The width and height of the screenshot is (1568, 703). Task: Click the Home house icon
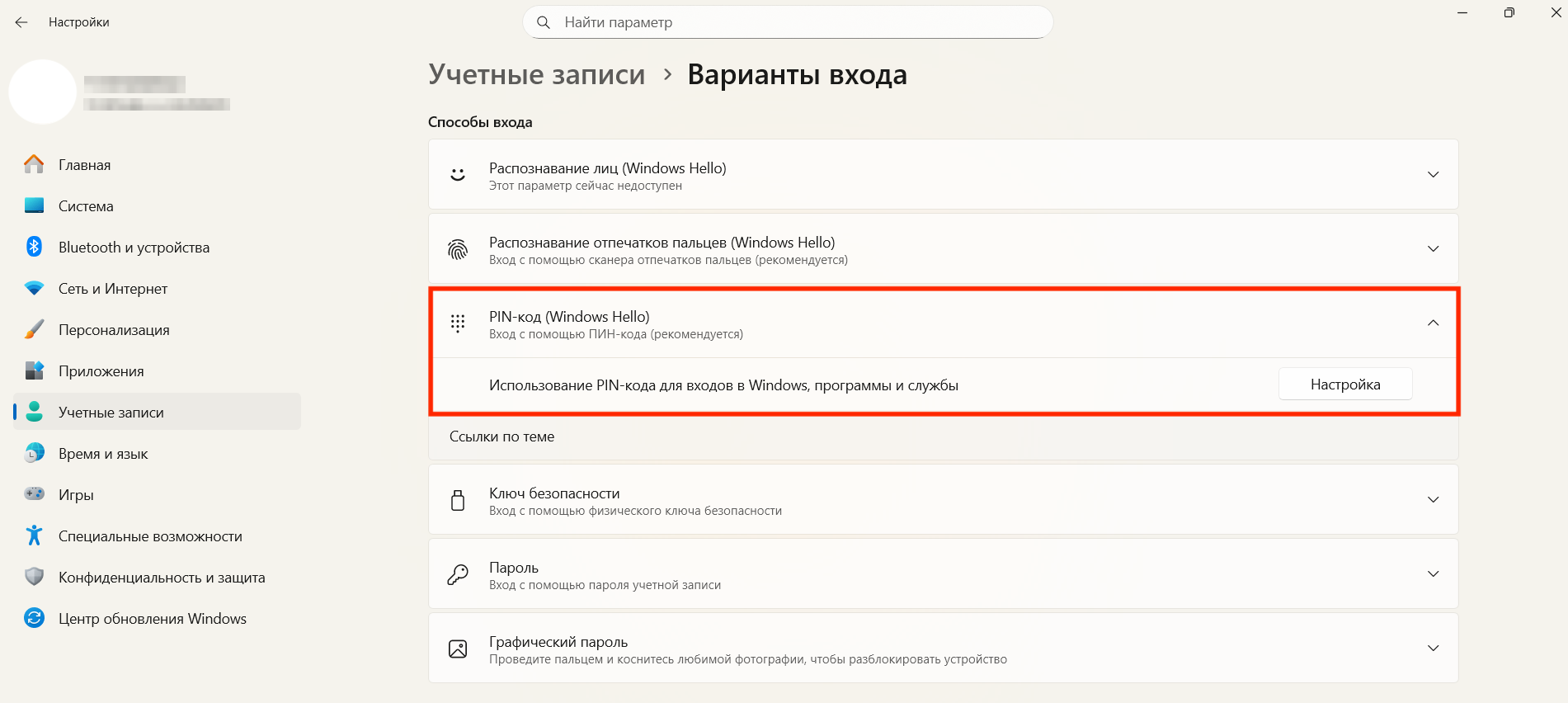click(x=34, y=164)
